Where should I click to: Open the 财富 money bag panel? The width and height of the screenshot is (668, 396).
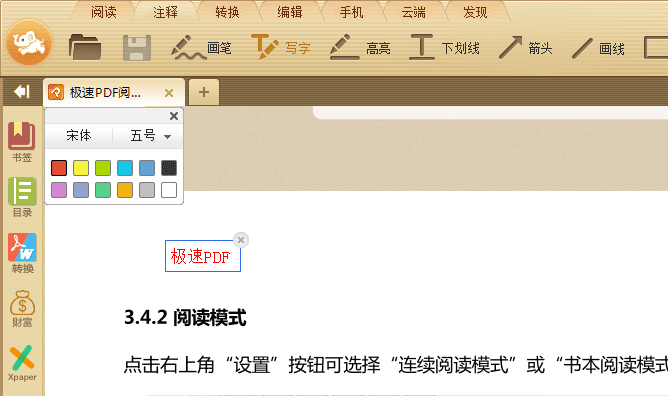click(22, 309)
